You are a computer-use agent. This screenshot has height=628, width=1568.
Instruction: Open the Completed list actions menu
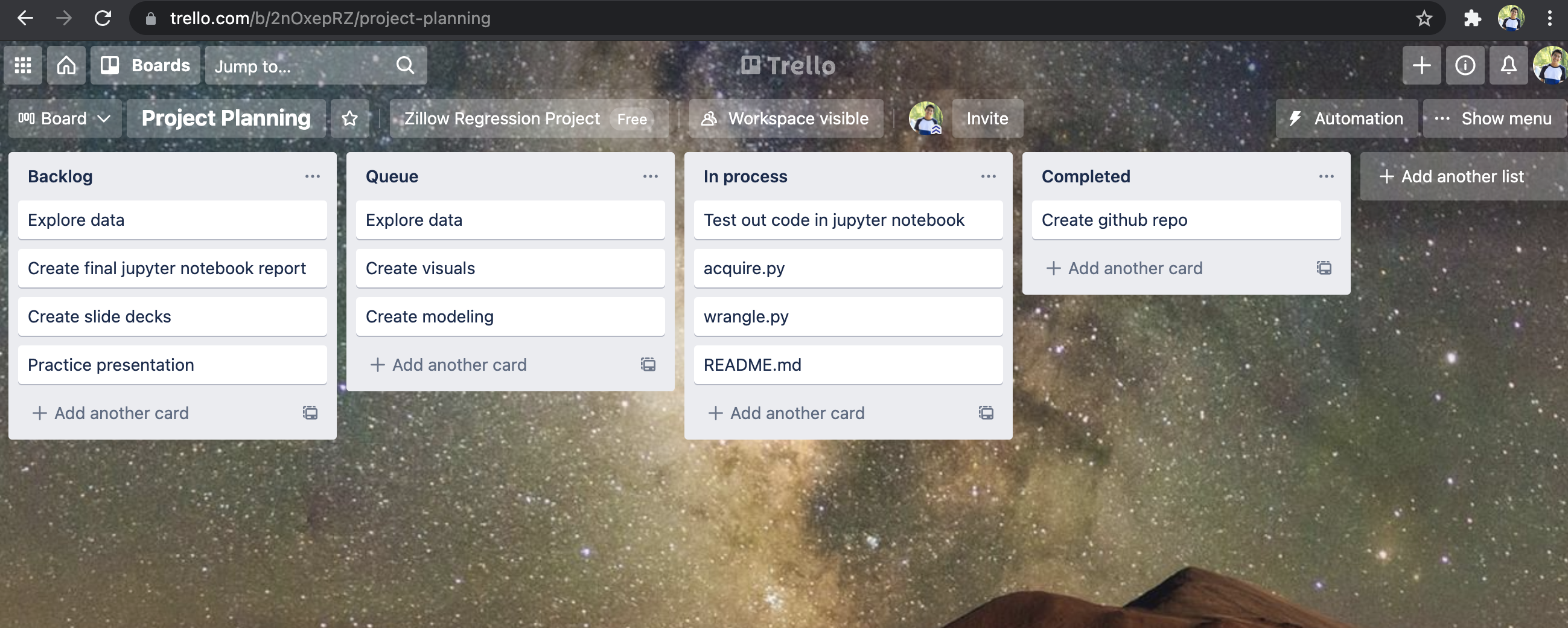[x=1326, y=176]
